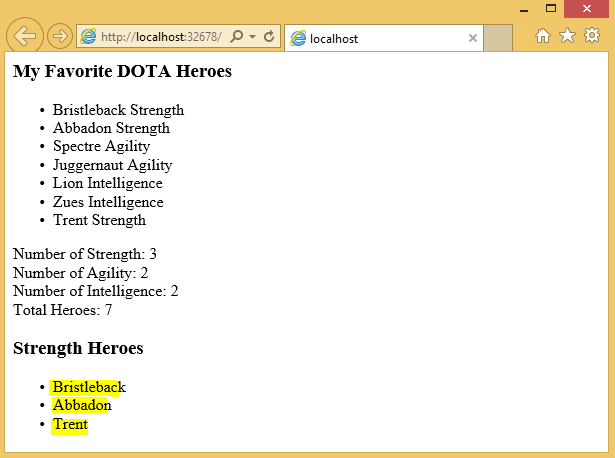Open a new tab with the blank tab button
The width and height of the screenshot is (615, 458).
coord(498,38)
